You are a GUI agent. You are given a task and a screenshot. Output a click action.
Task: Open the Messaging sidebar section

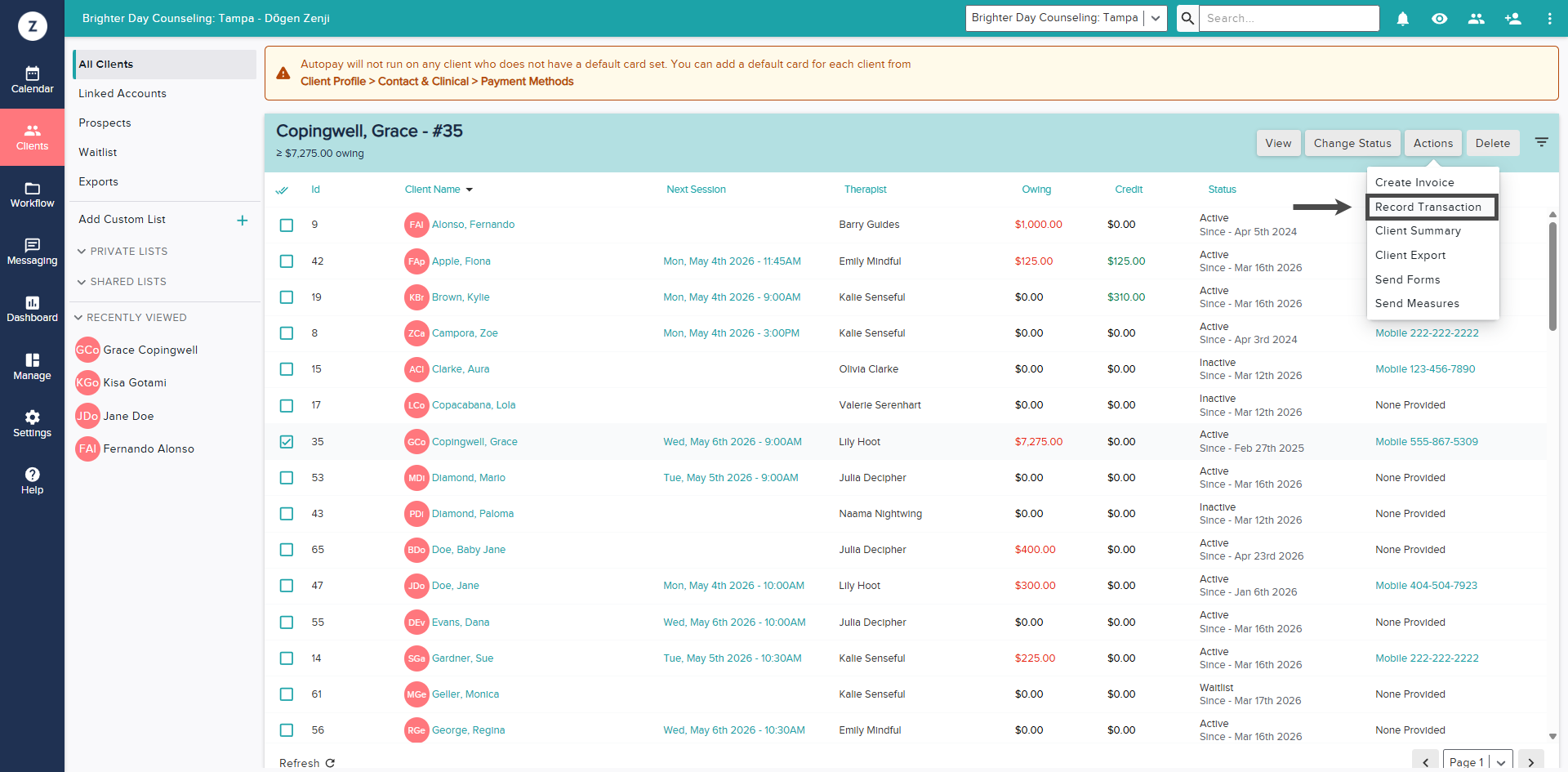(x=32, y=252)
